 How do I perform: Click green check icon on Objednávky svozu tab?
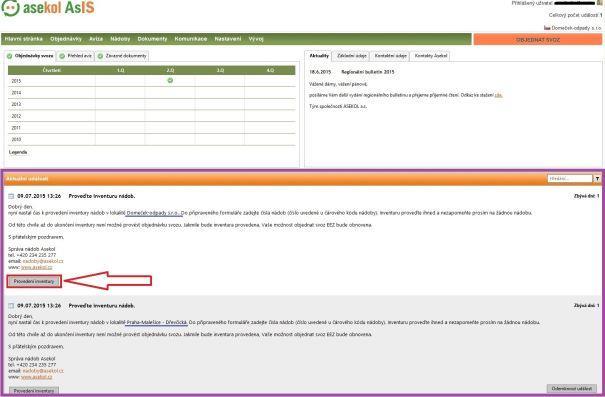click(x=10, y=56)
